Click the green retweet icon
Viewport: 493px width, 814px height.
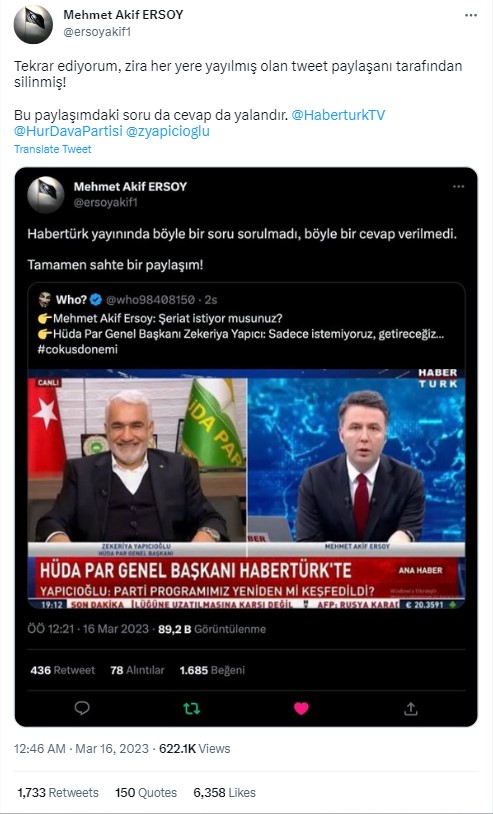[191, 709]
